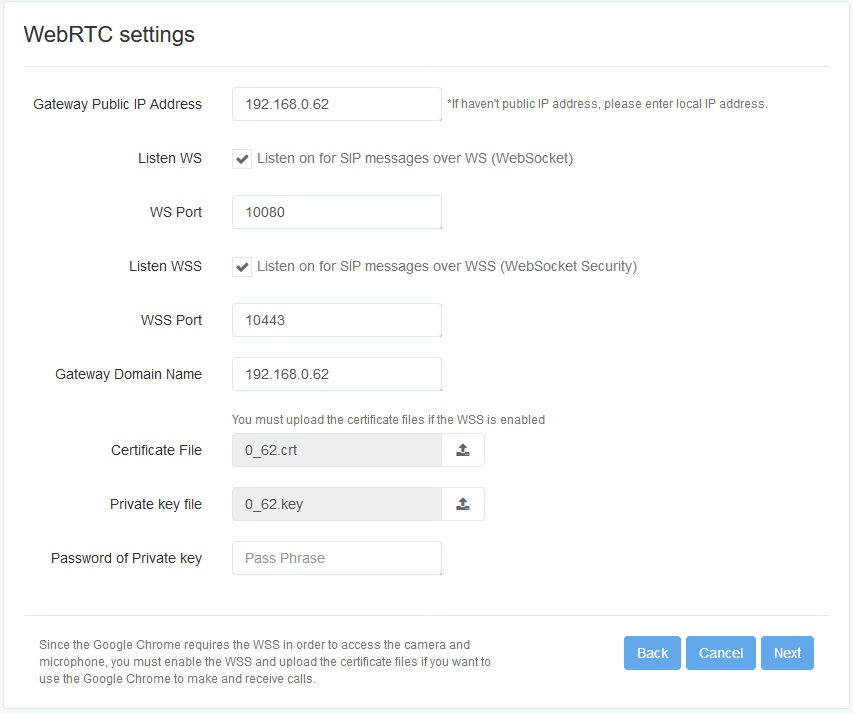This screenshot has height=713, width=853.
Task: Toggle the Listen WSS checkbox
Action: click(242, 267)
